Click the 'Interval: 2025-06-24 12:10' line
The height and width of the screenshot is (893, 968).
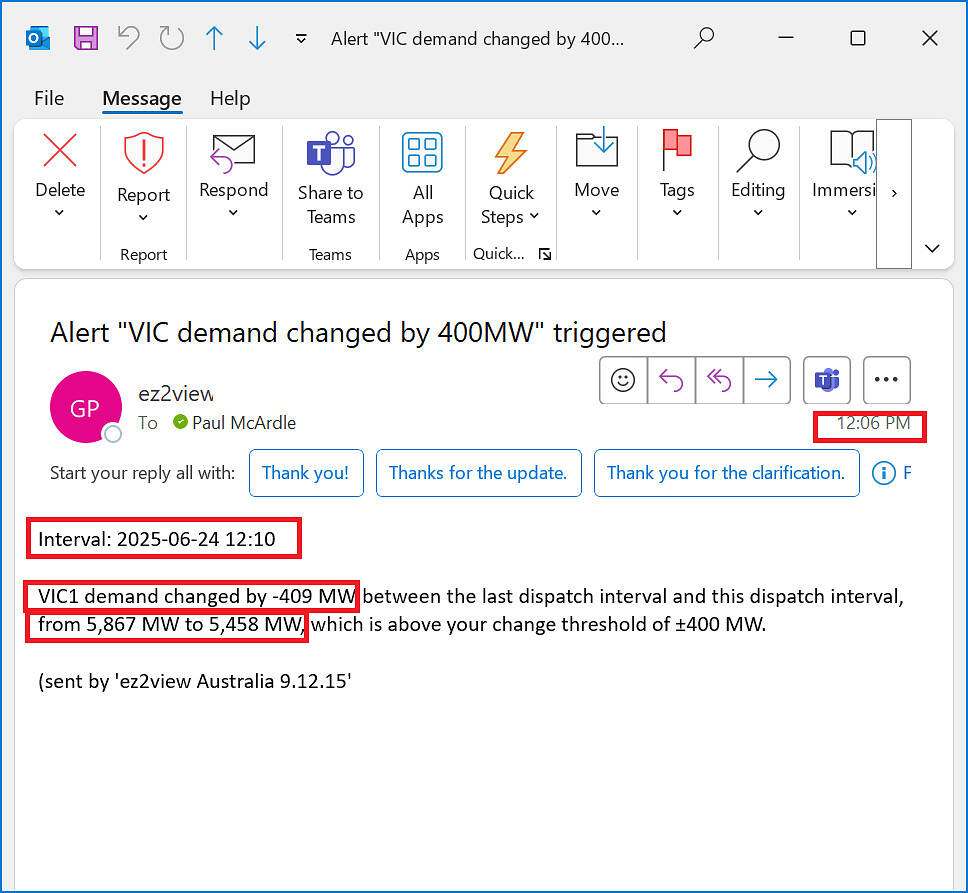pyautogui.click(x=157, y=539)
